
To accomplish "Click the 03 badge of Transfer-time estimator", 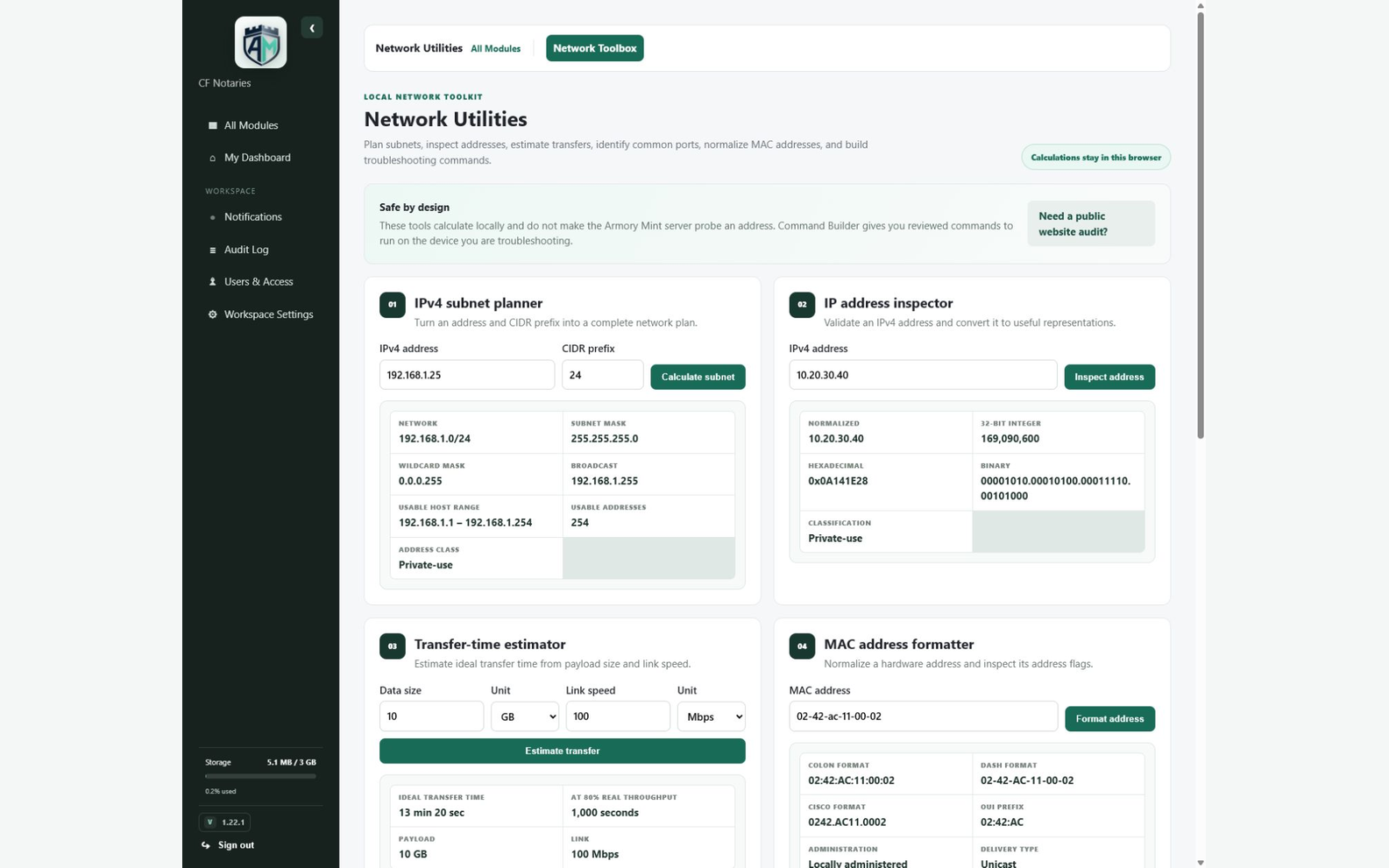I will click(x=393, y=646).
